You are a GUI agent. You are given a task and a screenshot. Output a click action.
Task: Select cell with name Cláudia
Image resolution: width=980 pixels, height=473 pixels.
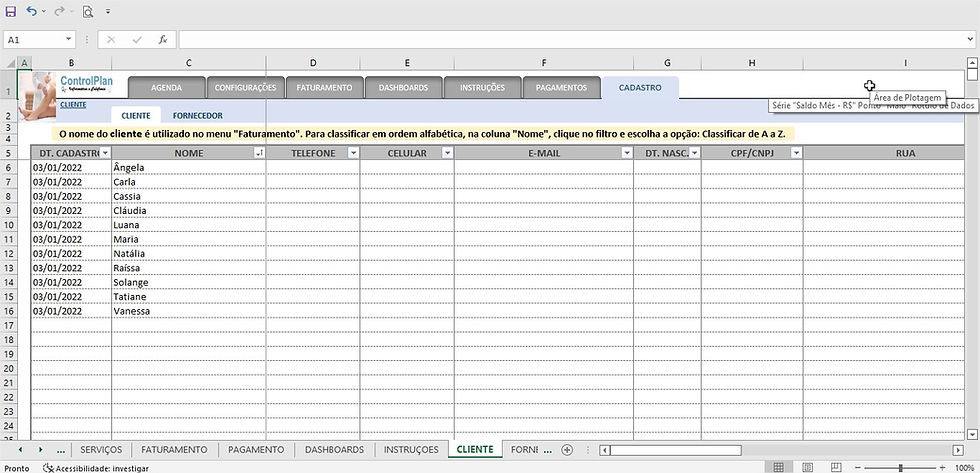click(x=189, y=211)
